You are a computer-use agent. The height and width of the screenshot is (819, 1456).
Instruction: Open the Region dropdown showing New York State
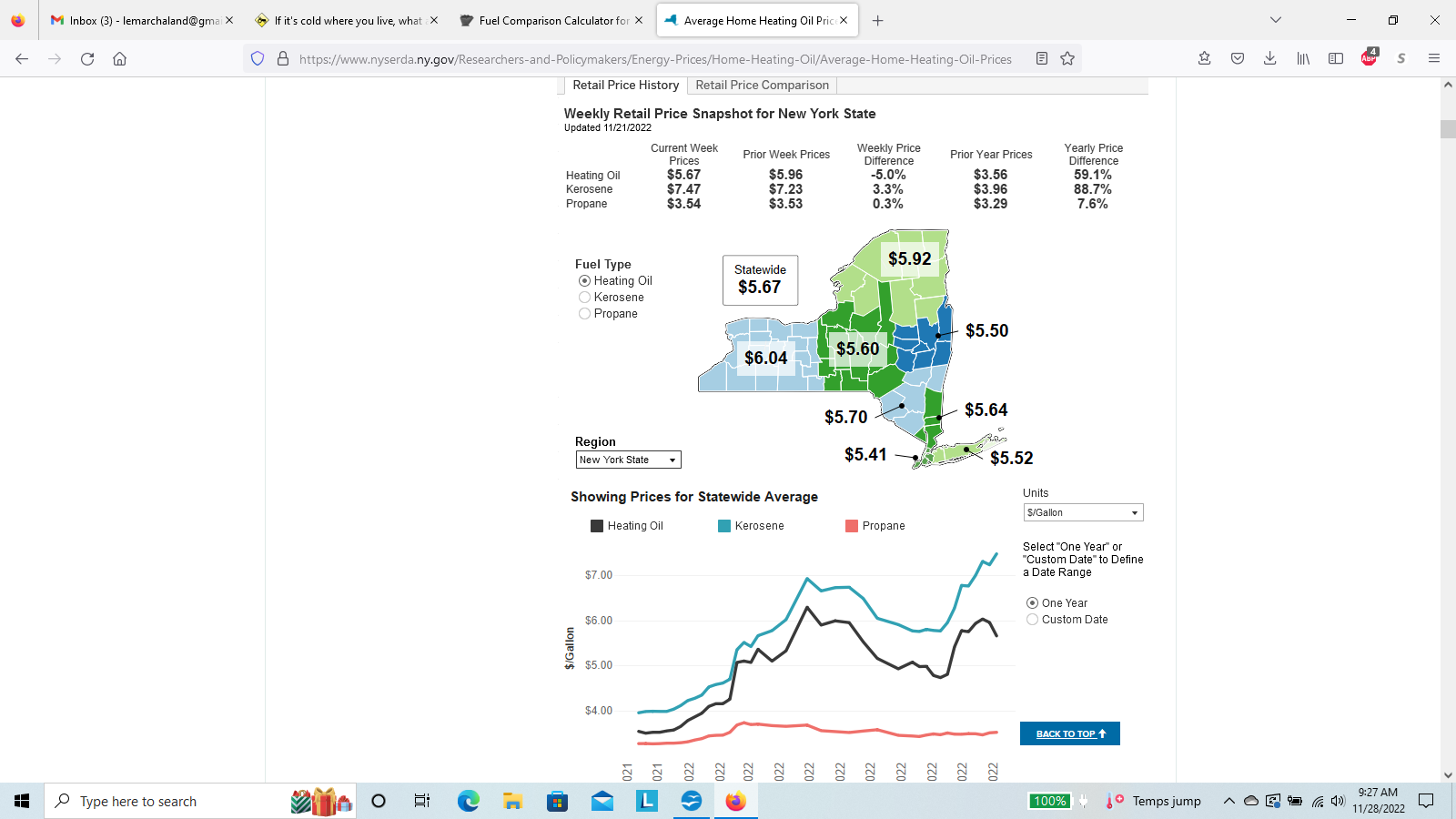tap(628, 460)
